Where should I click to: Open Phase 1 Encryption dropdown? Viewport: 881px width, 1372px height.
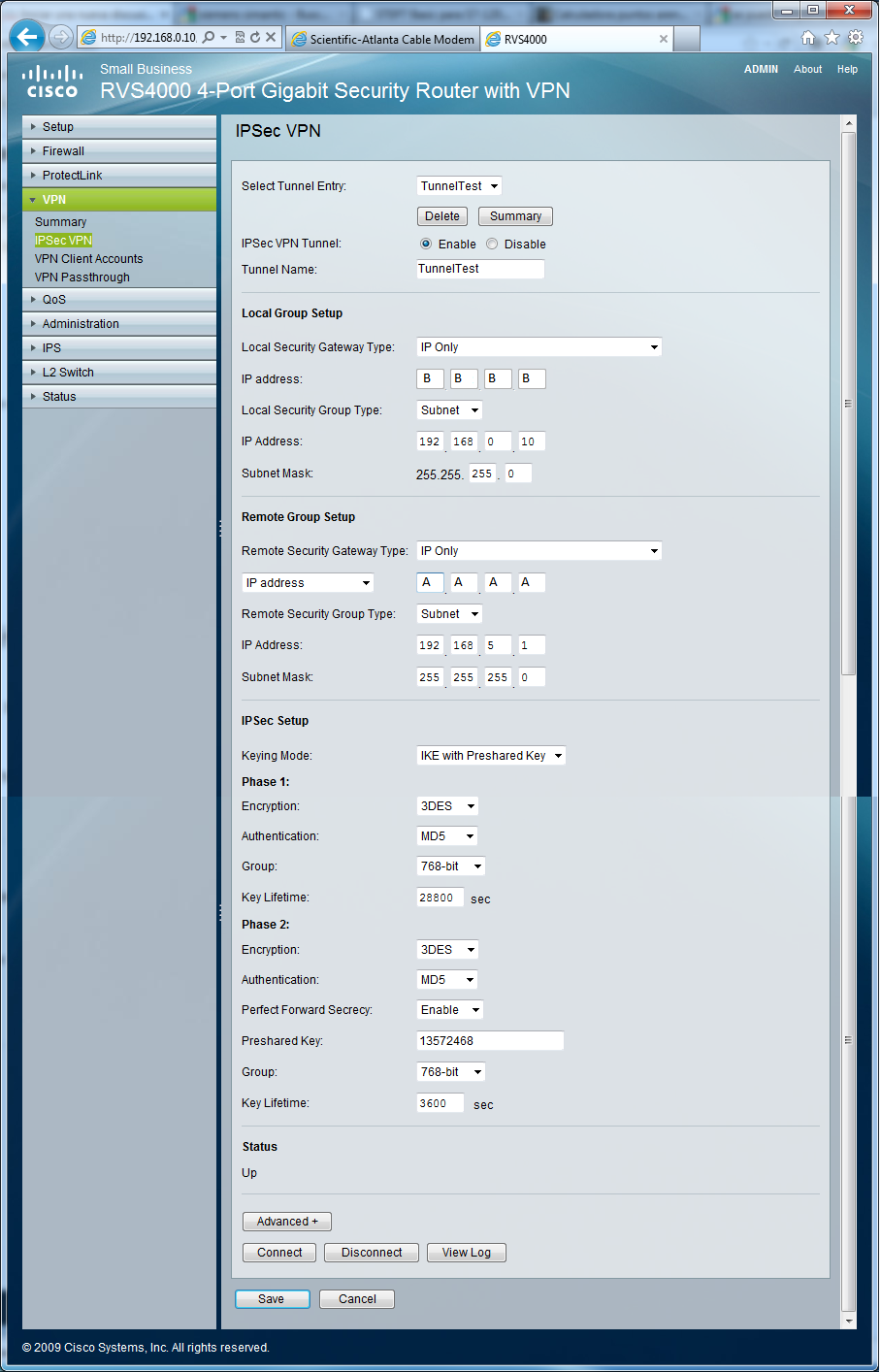(447, 806)
